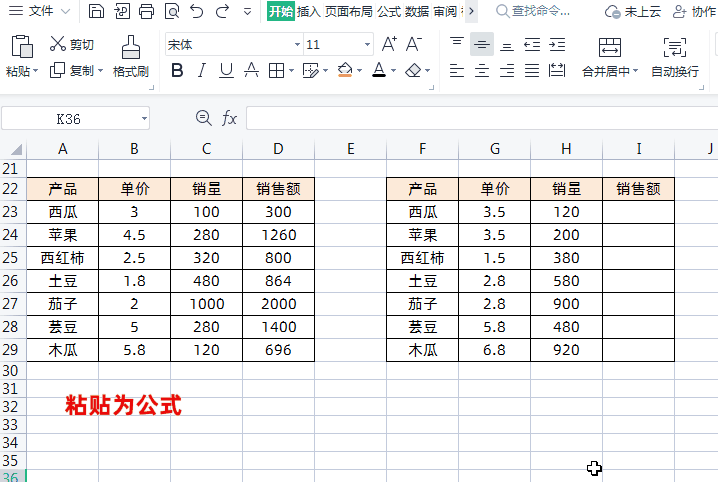This screenshot has height=482, width=718.
Task: Click the fx insert function icon
Action: tap(229, 119)
